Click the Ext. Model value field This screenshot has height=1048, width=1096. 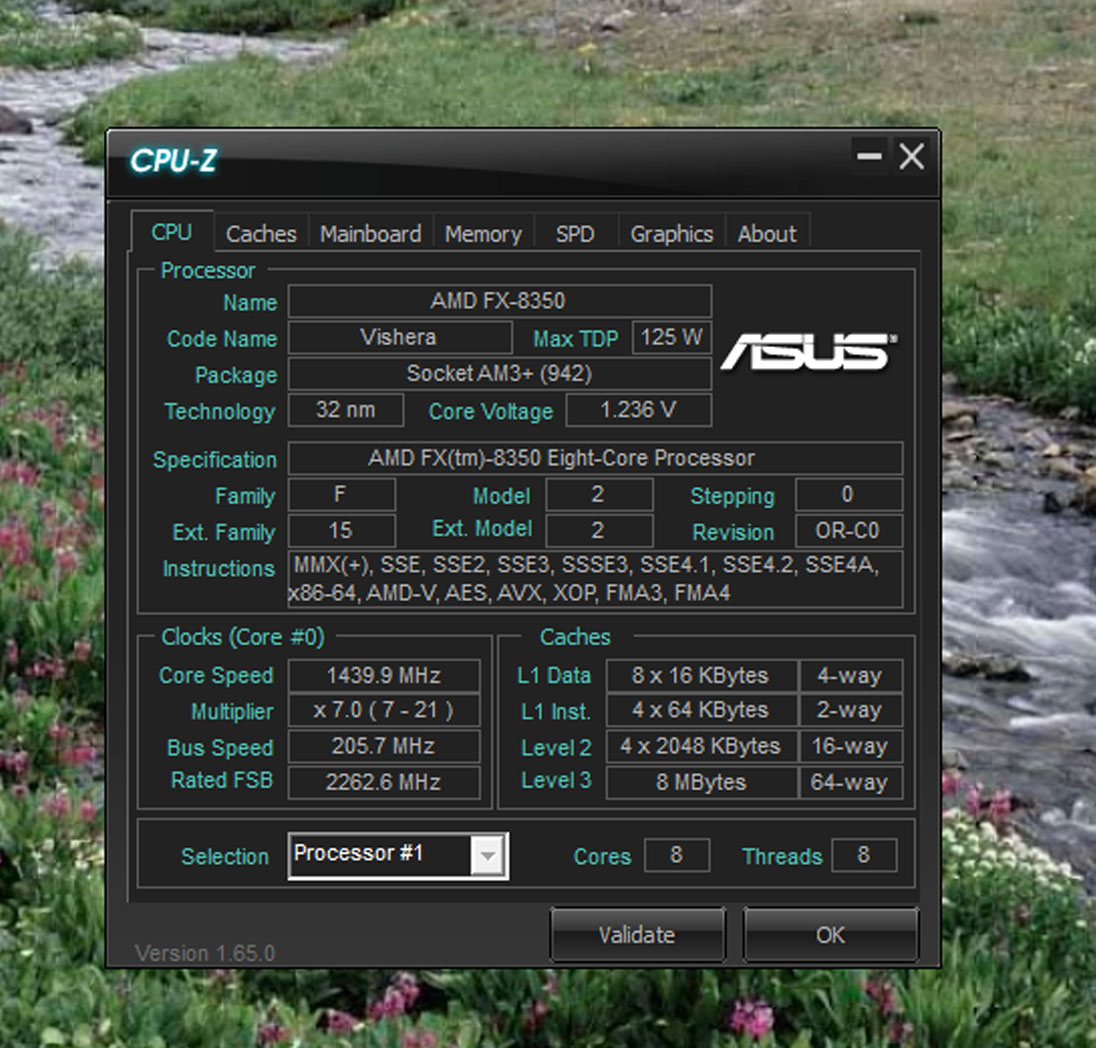(x=599, y=531)
